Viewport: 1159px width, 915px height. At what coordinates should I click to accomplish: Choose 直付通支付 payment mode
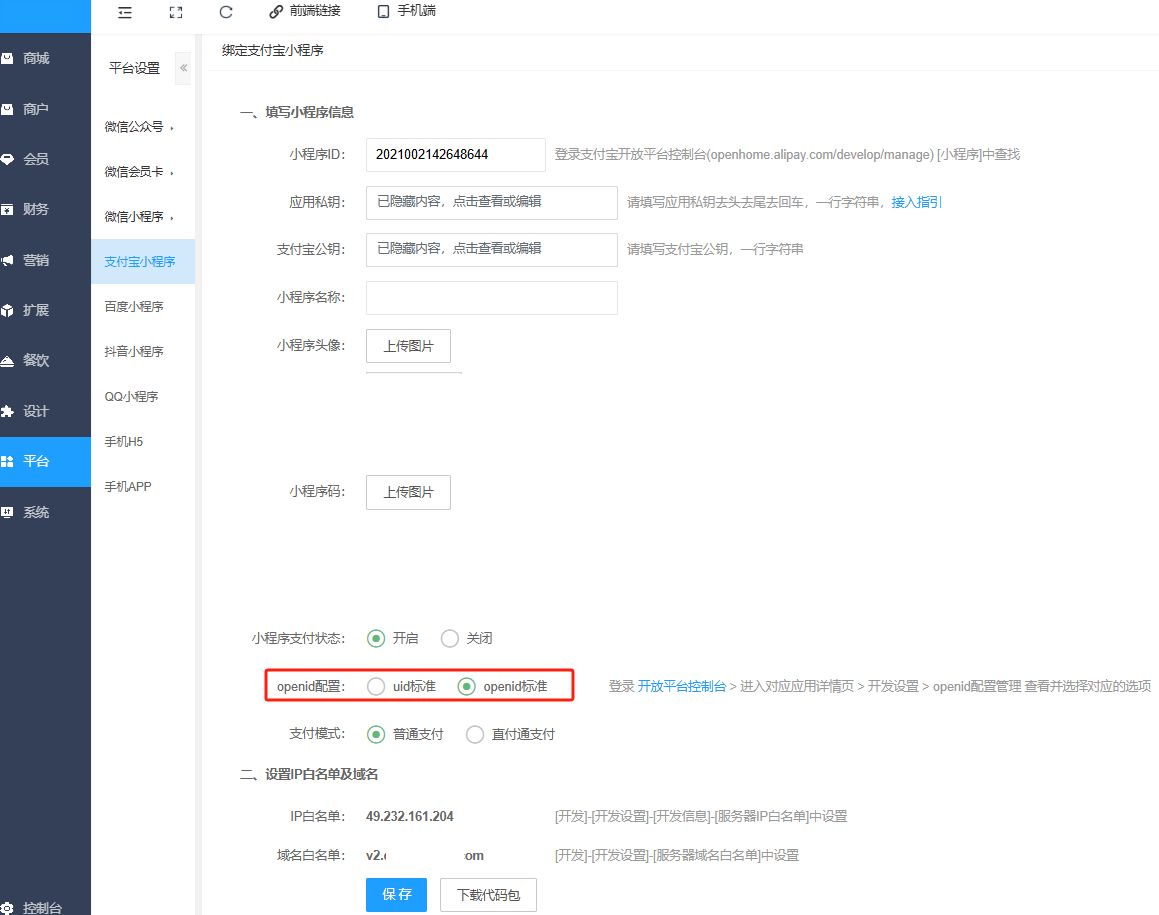[x=476, y=734]
